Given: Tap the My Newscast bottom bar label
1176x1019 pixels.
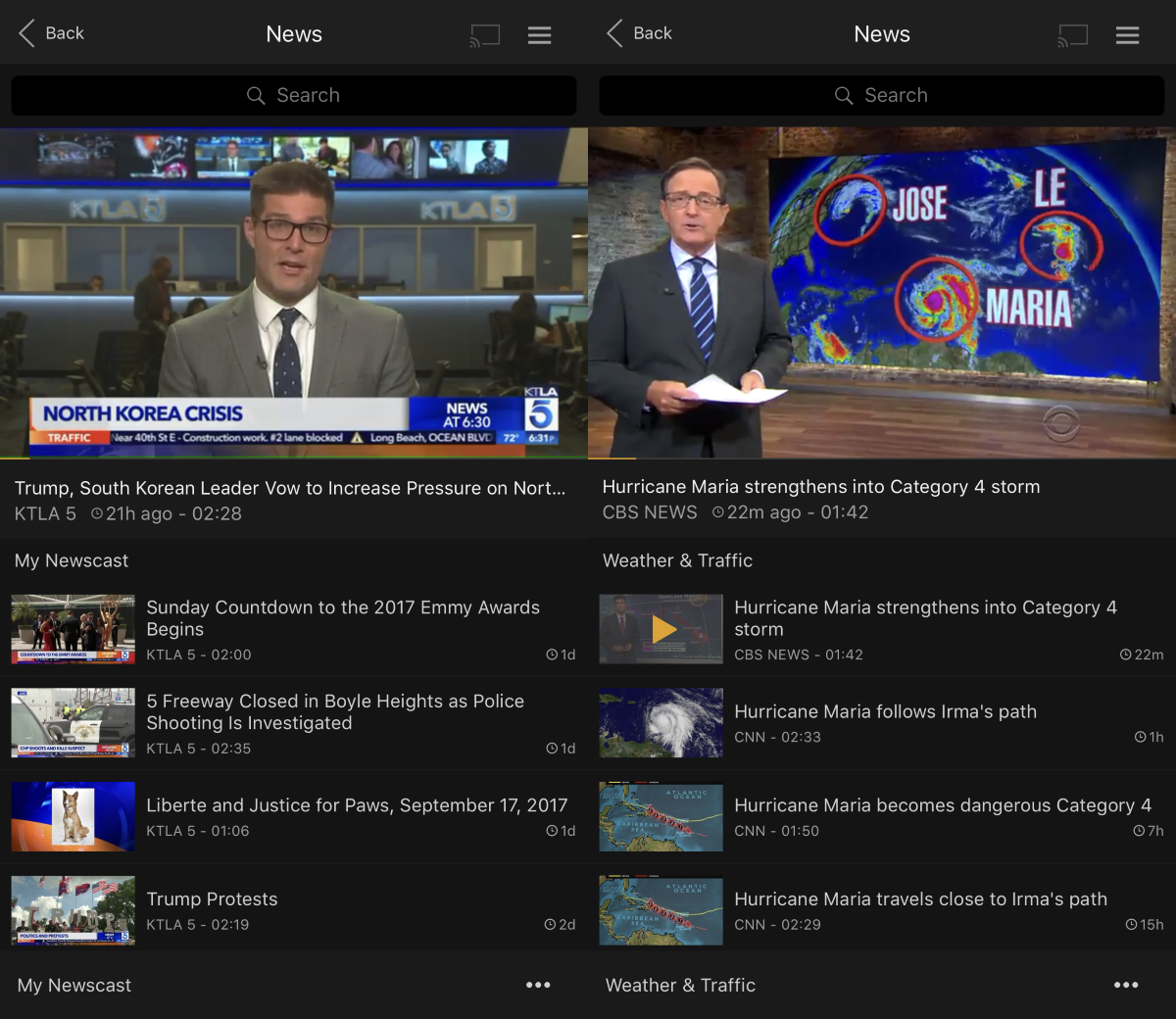Looking at the screenshot, I should point(74,986).
